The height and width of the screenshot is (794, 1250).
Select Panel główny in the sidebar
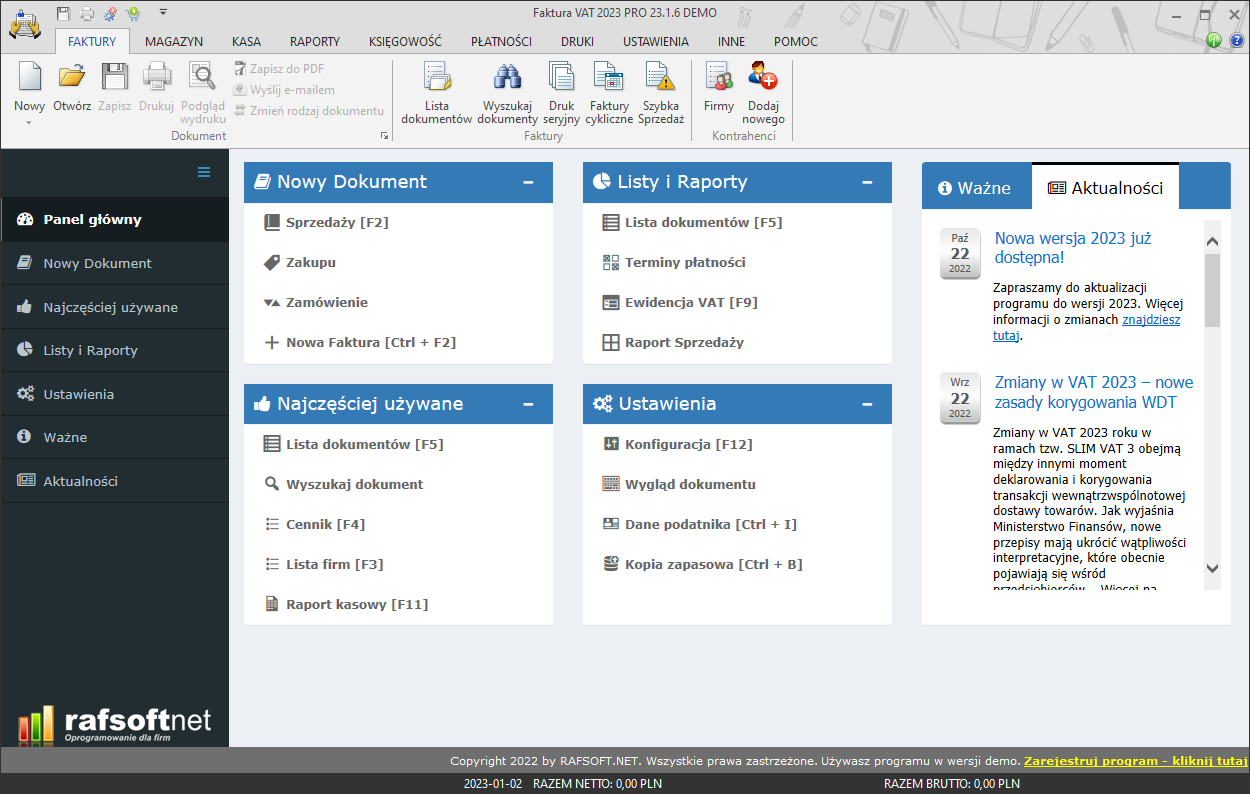pos(114,219)
